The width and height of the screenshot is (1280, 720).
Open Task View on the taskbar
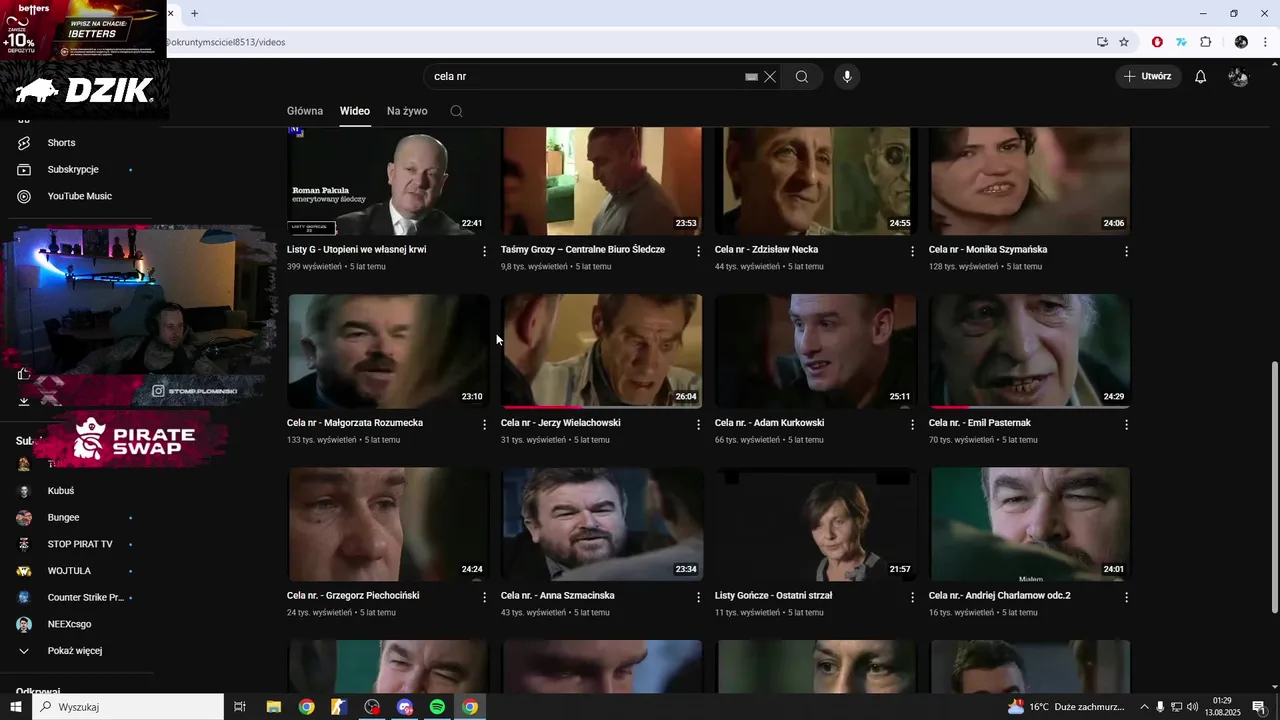pyautogui.click(x=240, y=707)
